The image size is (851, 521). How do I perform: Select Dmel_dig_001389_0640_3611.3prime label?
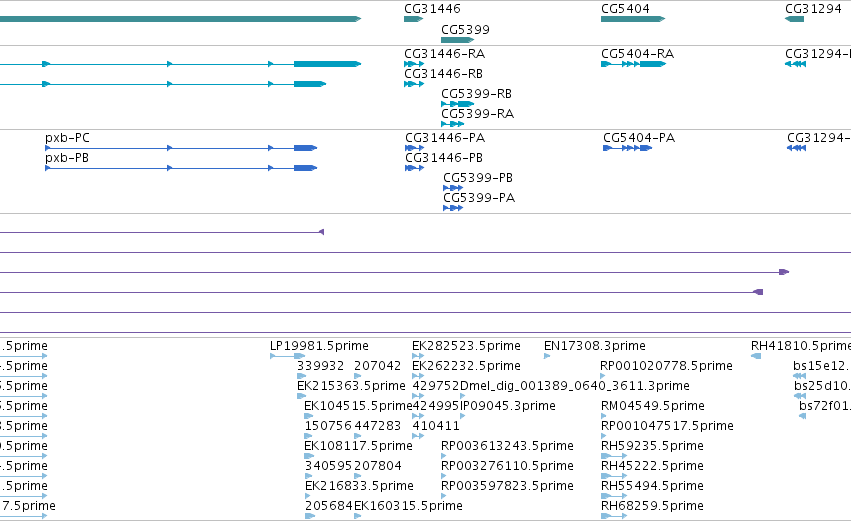(x=575, y=386)
